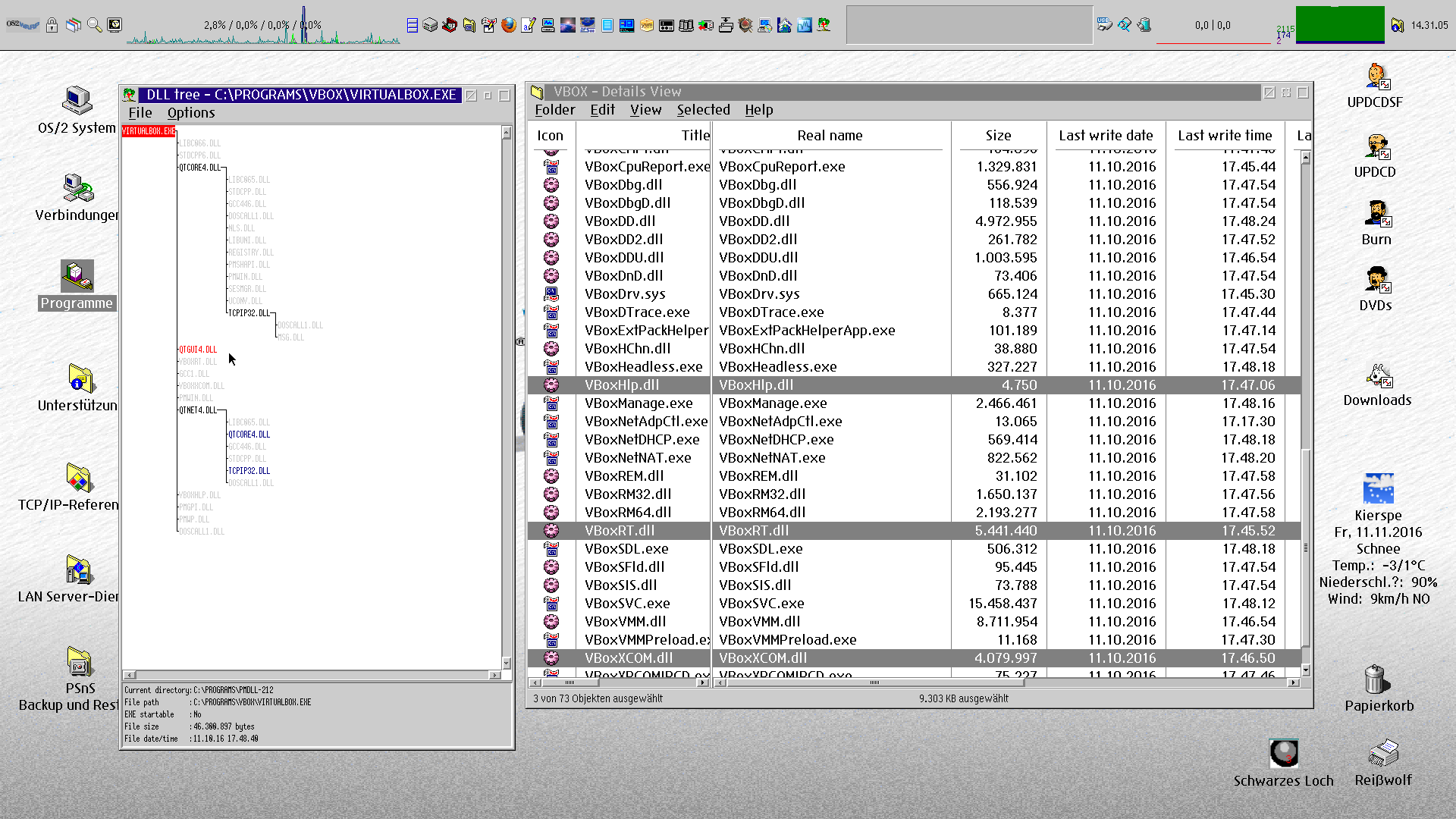Select the VBoxVMM.dll row
This screenshot has height=819, width=1456.
(x=914, y=621)
